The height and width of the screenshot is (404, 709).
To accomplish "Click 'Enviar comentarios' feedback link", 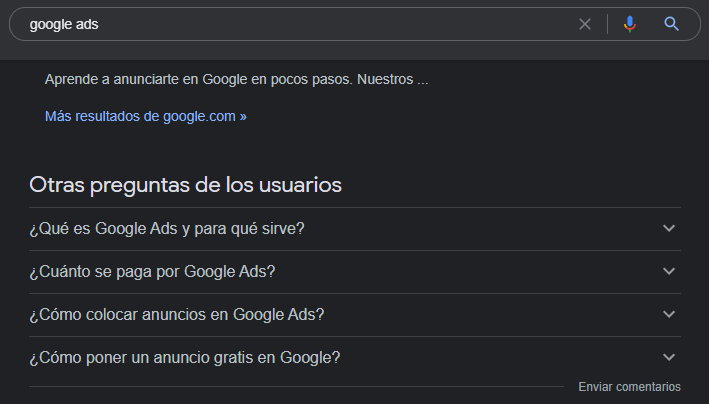I will pyautogui.click(x=629, y=387).
